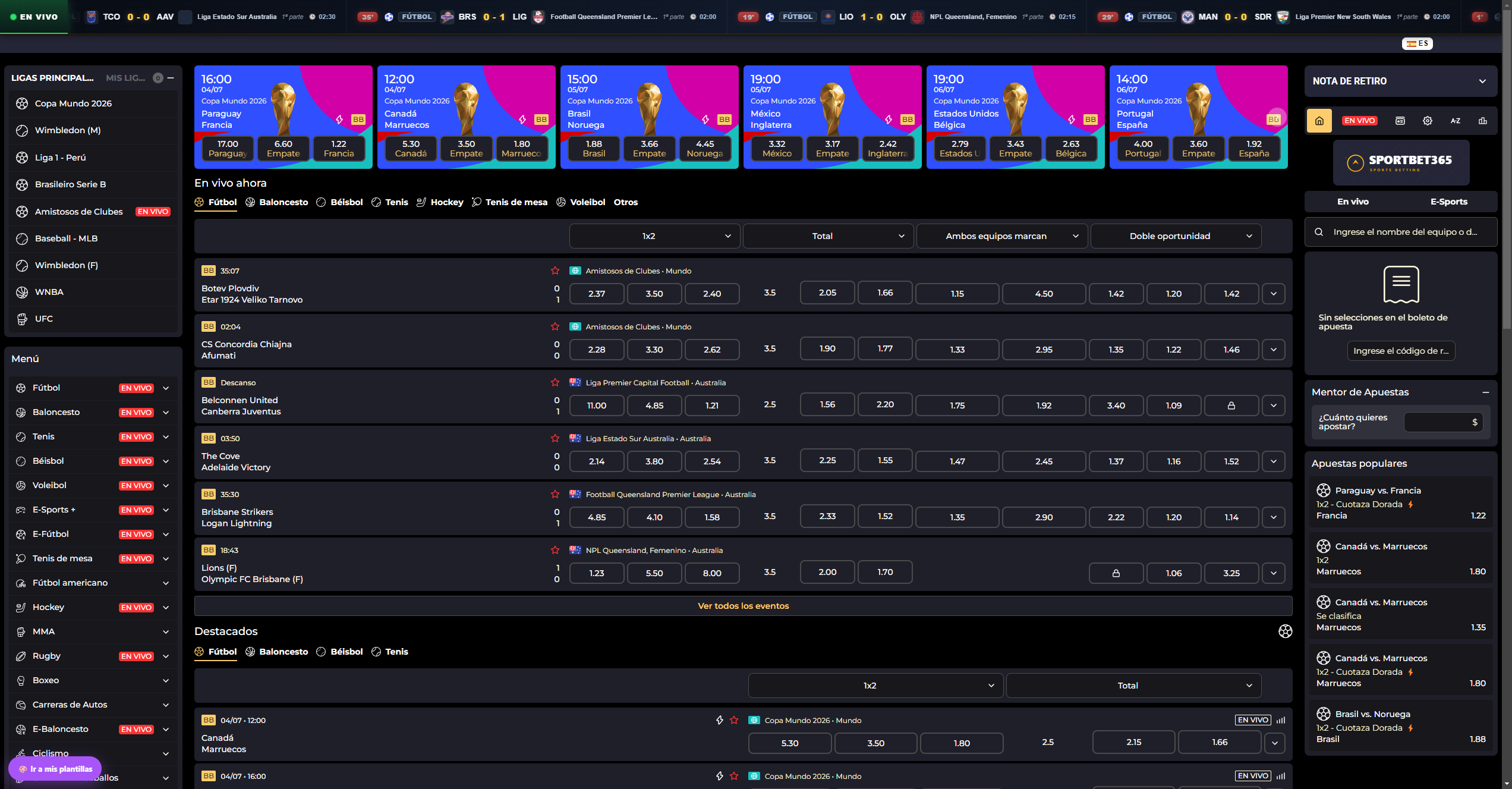Screen dimensions: 1512x789
Task: Minimize Mentor de Apuestas with minus icon
Action: click(1486, 392)
